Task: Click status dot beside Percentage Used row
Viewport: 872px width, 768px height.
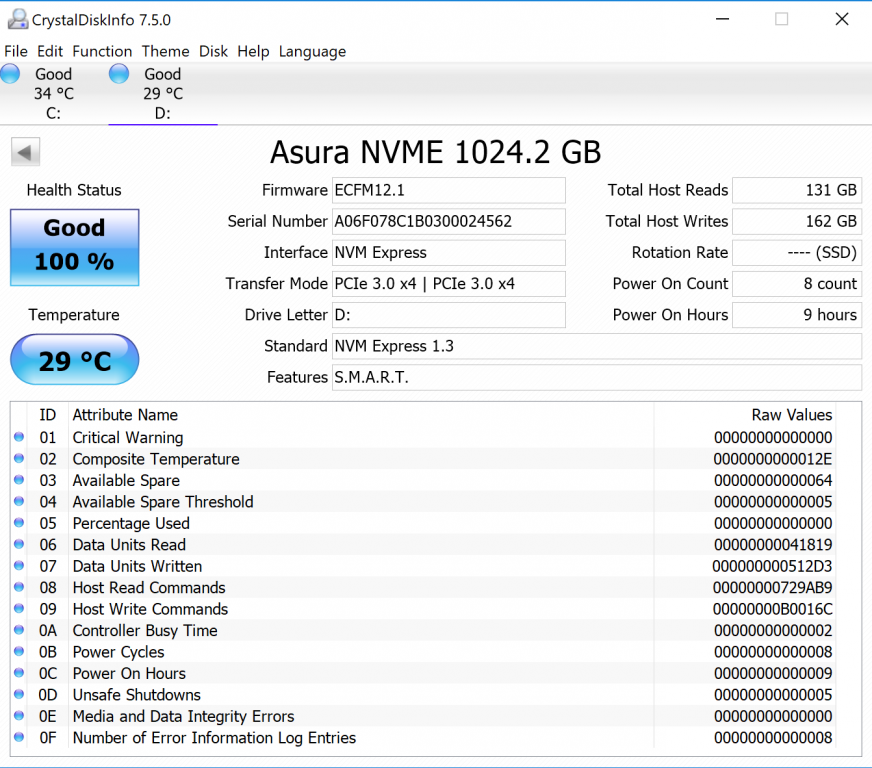Action: click(19, 523)
